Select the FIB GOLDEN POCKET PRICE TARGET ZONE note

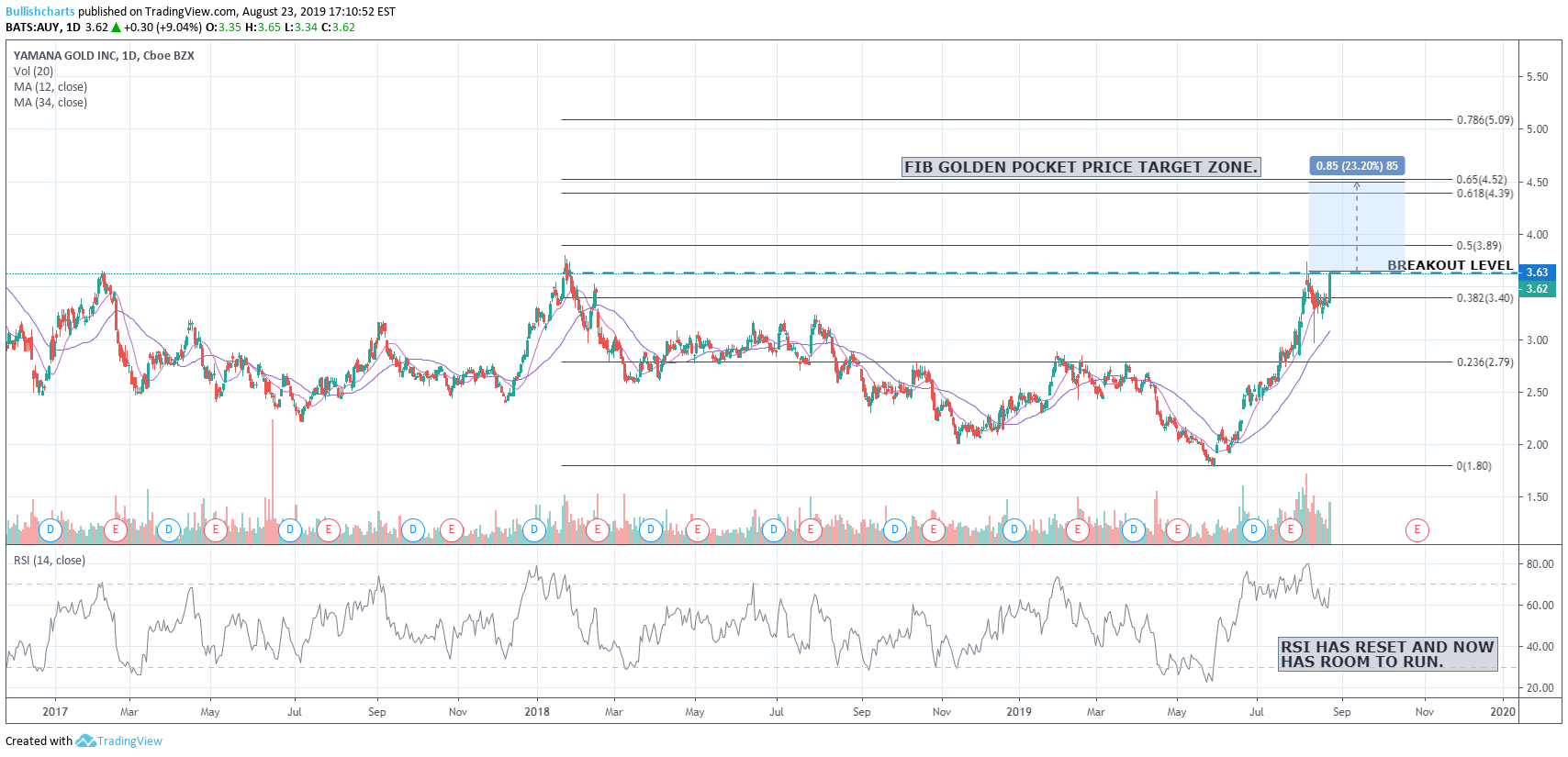pyautogui.click(x=1081, y=167)
